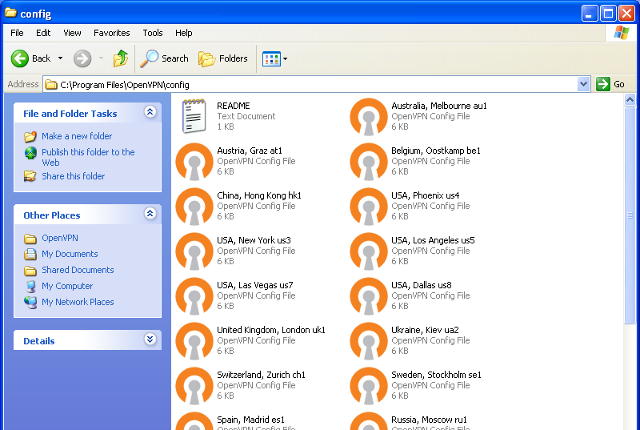Expand the Address bar dropdown

click(584, 84)
